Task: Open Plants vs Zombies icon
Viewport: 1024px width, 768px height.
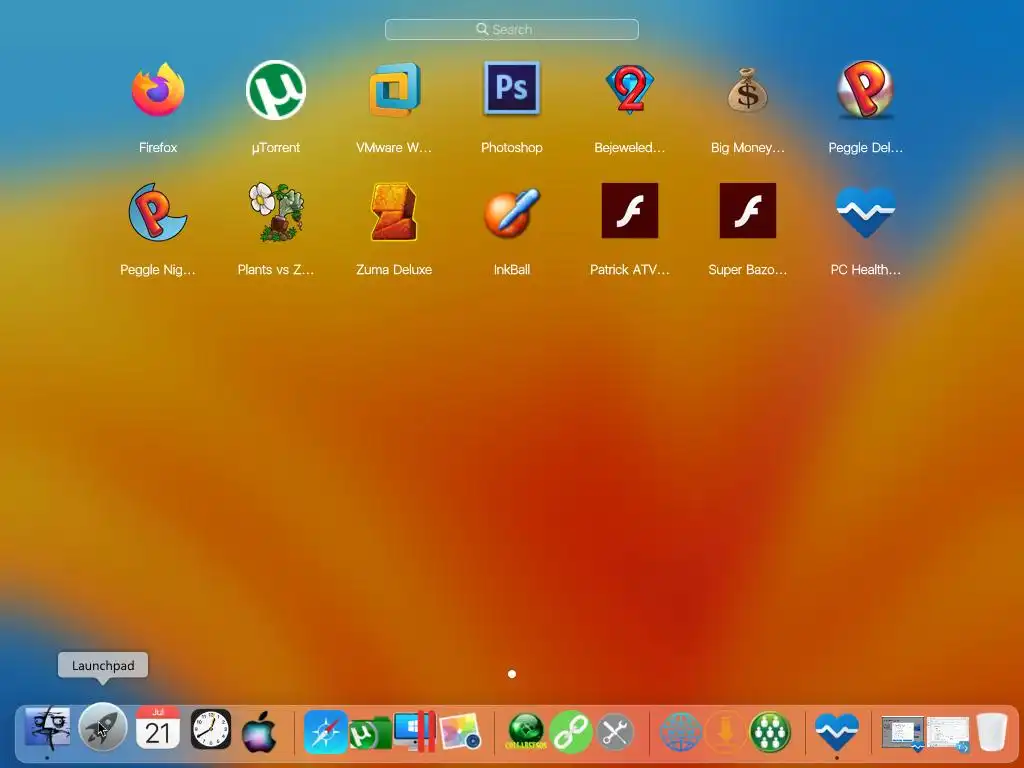Action: click(276, 212)
